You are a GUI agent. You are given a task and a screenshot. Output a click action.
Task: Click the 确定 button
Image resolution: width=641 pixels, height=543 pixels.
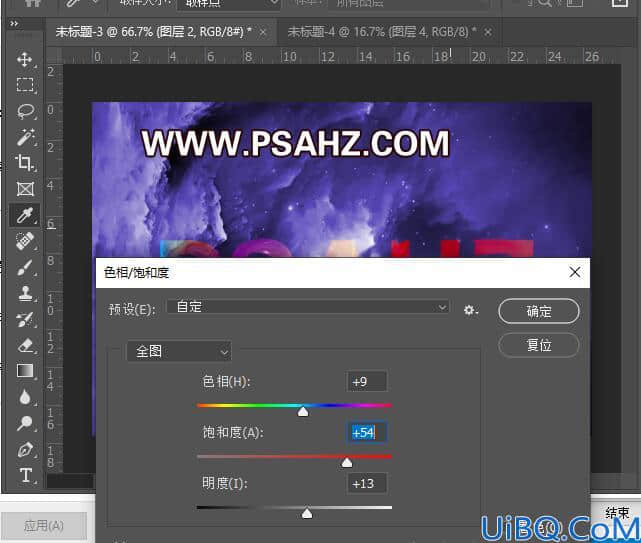[539, 311]
